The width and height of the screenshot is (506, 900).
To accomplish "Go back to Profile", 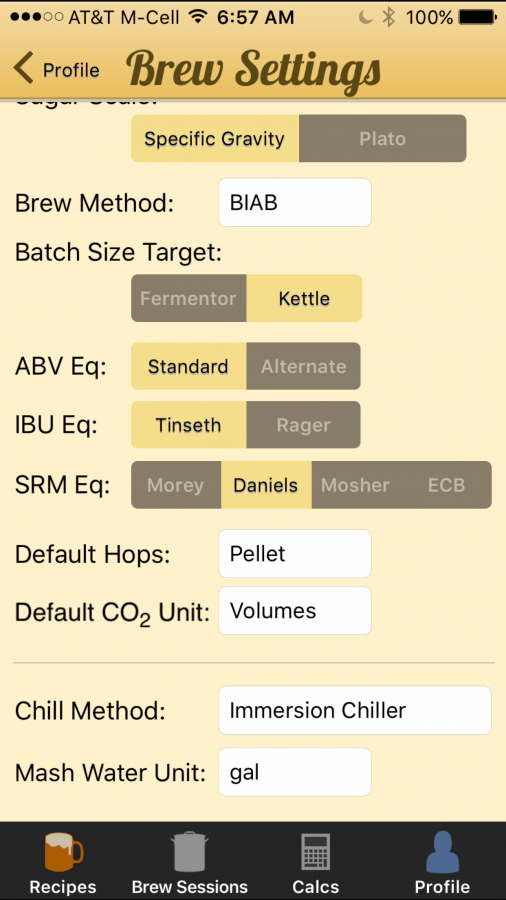I will (x=56, y=69).
